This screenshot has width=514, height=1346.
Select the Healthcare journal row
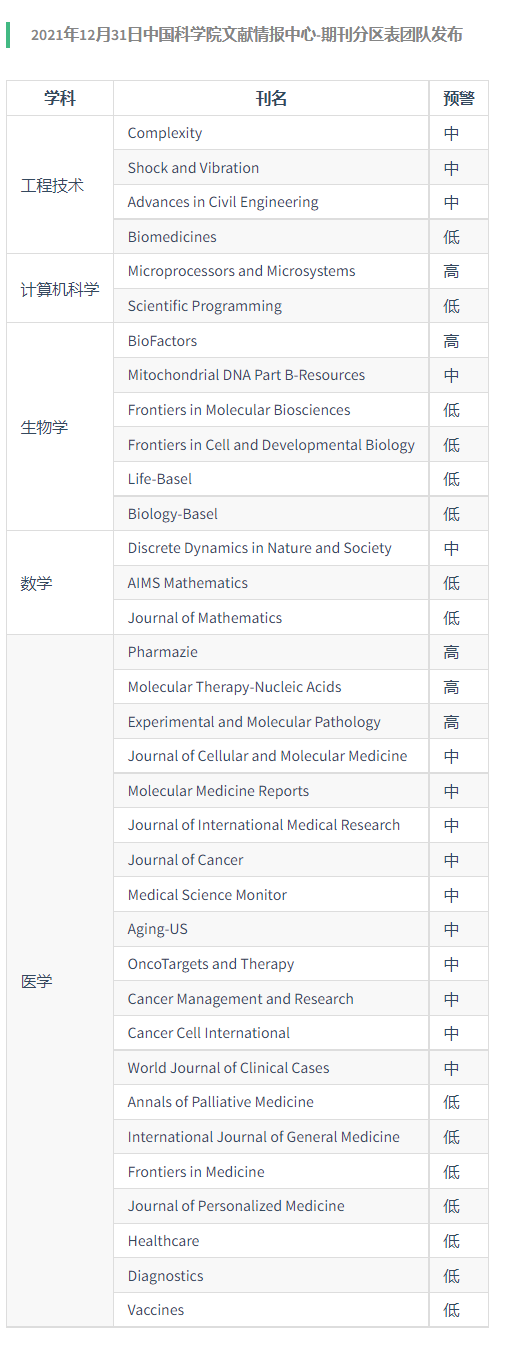click(300, 1241)
